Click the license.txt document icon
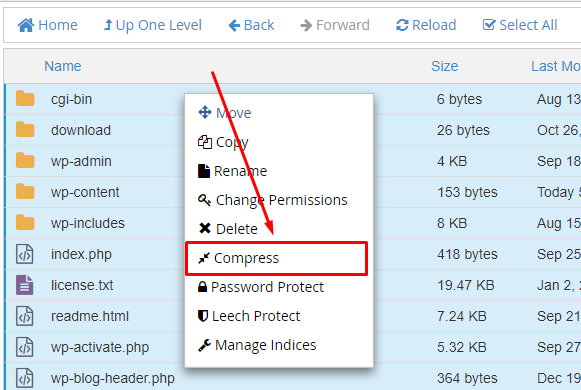This screenshot has height=390, width=581. pos(25,285)
